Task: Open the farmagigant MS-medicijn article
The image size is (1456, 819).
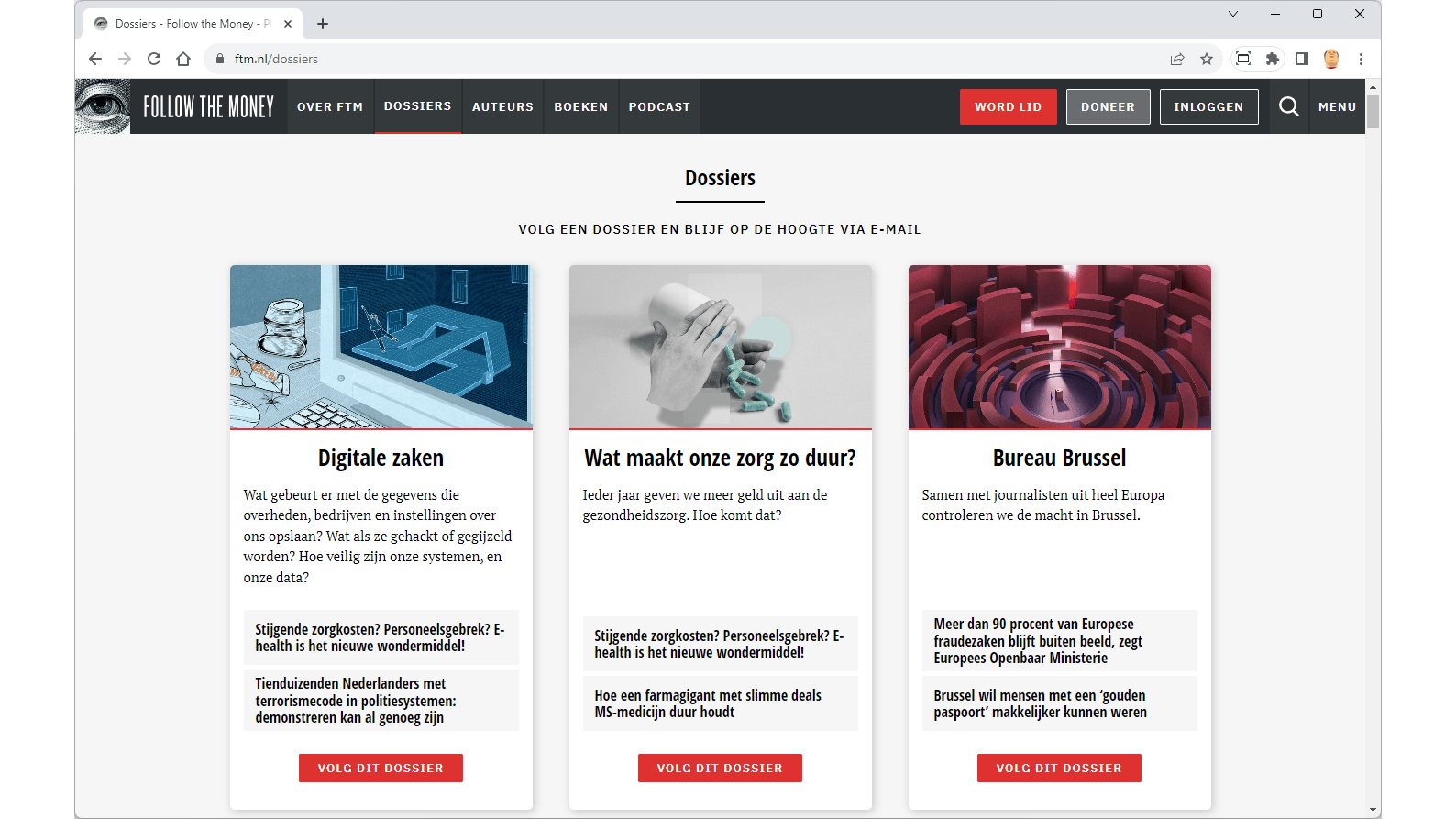Action: pos(721,703)
